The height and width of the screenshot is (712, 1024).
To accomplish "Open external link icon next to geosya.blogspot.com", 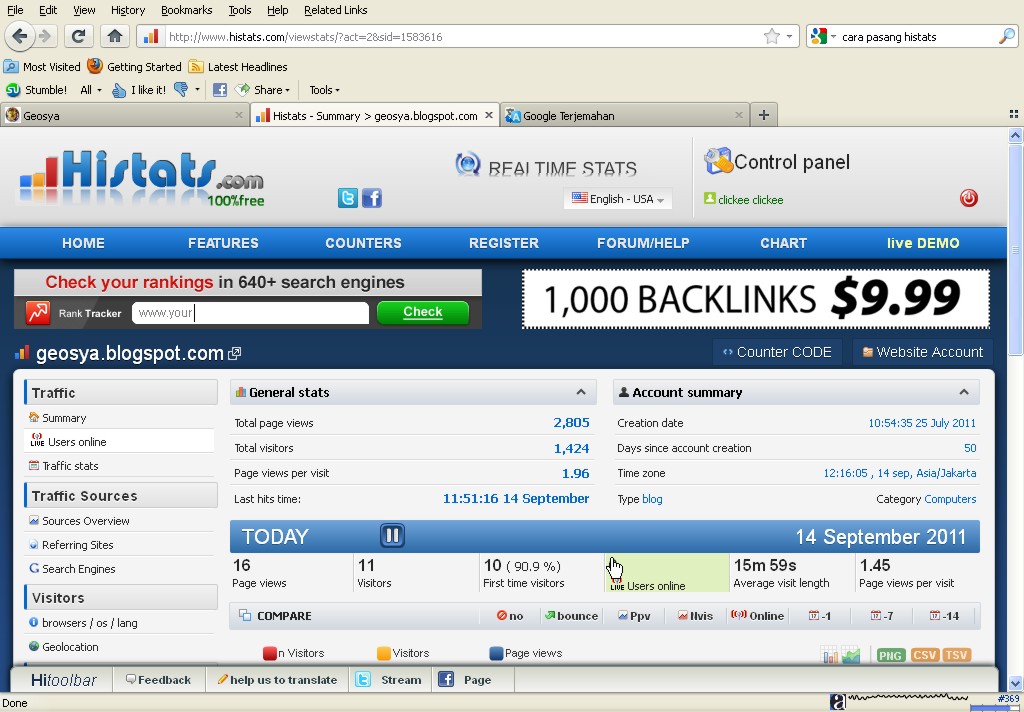I will [x=234, y=353].
